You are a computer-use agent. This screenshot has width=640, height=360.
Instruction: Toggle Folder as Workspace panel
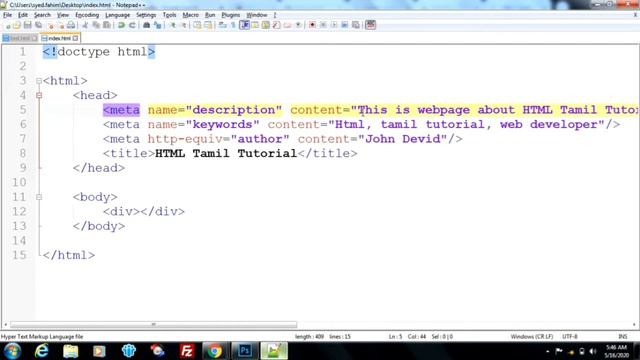coord(287,25)
